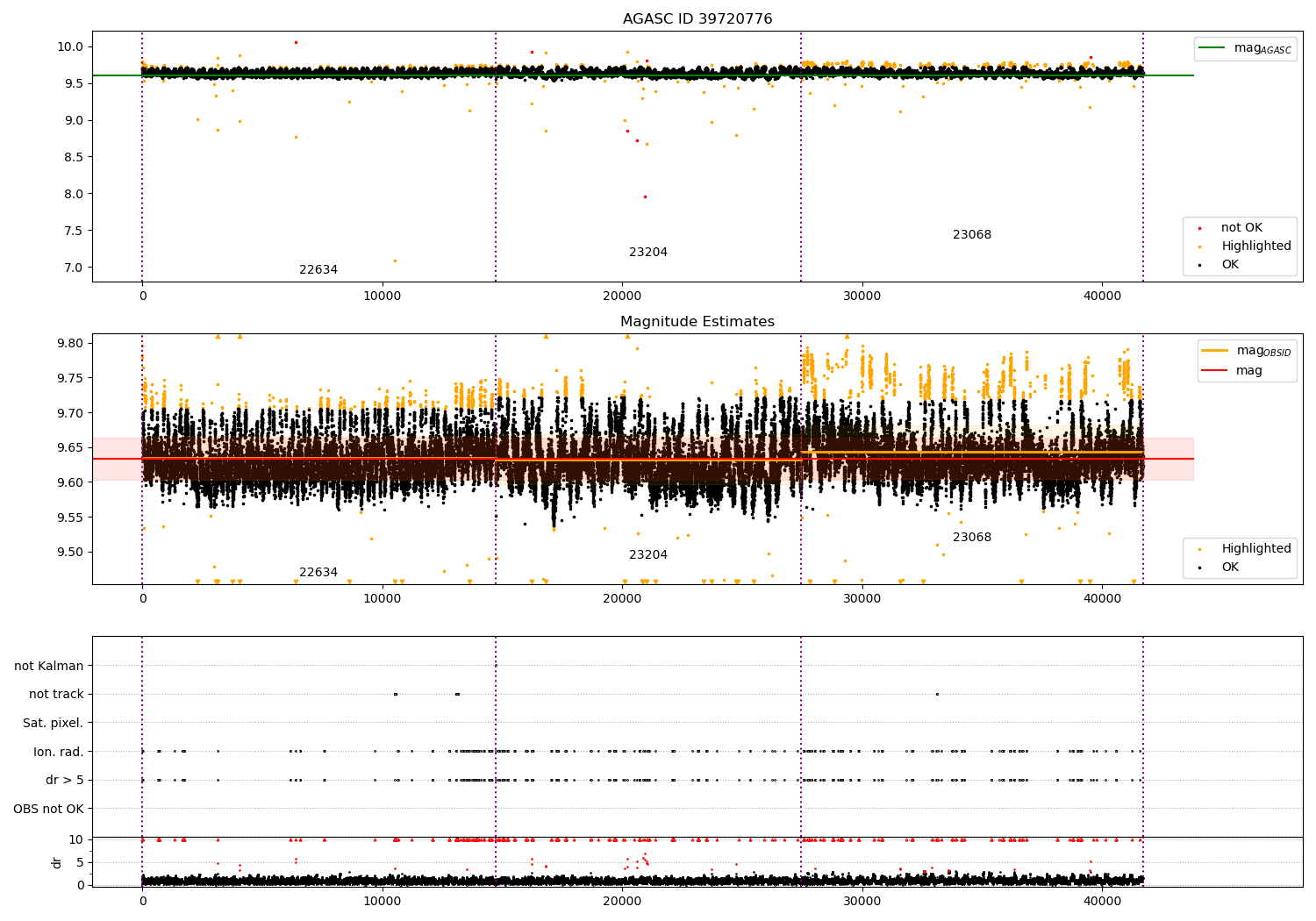This screenshot has height=921, width=1316.
Task: Click the lowest red not-OK point near magnitude 8.0
Action: point(645,196)
